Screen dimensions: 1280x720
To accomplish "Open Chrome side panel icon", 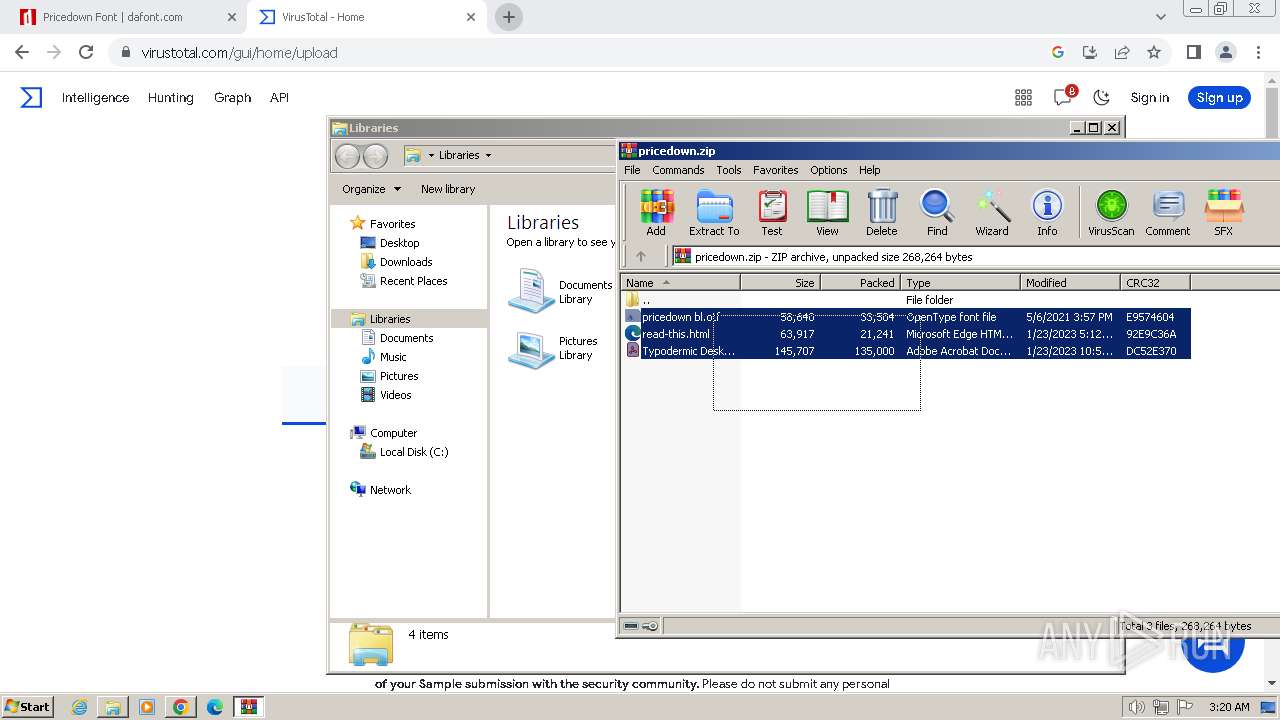I will coord(1193,52).
